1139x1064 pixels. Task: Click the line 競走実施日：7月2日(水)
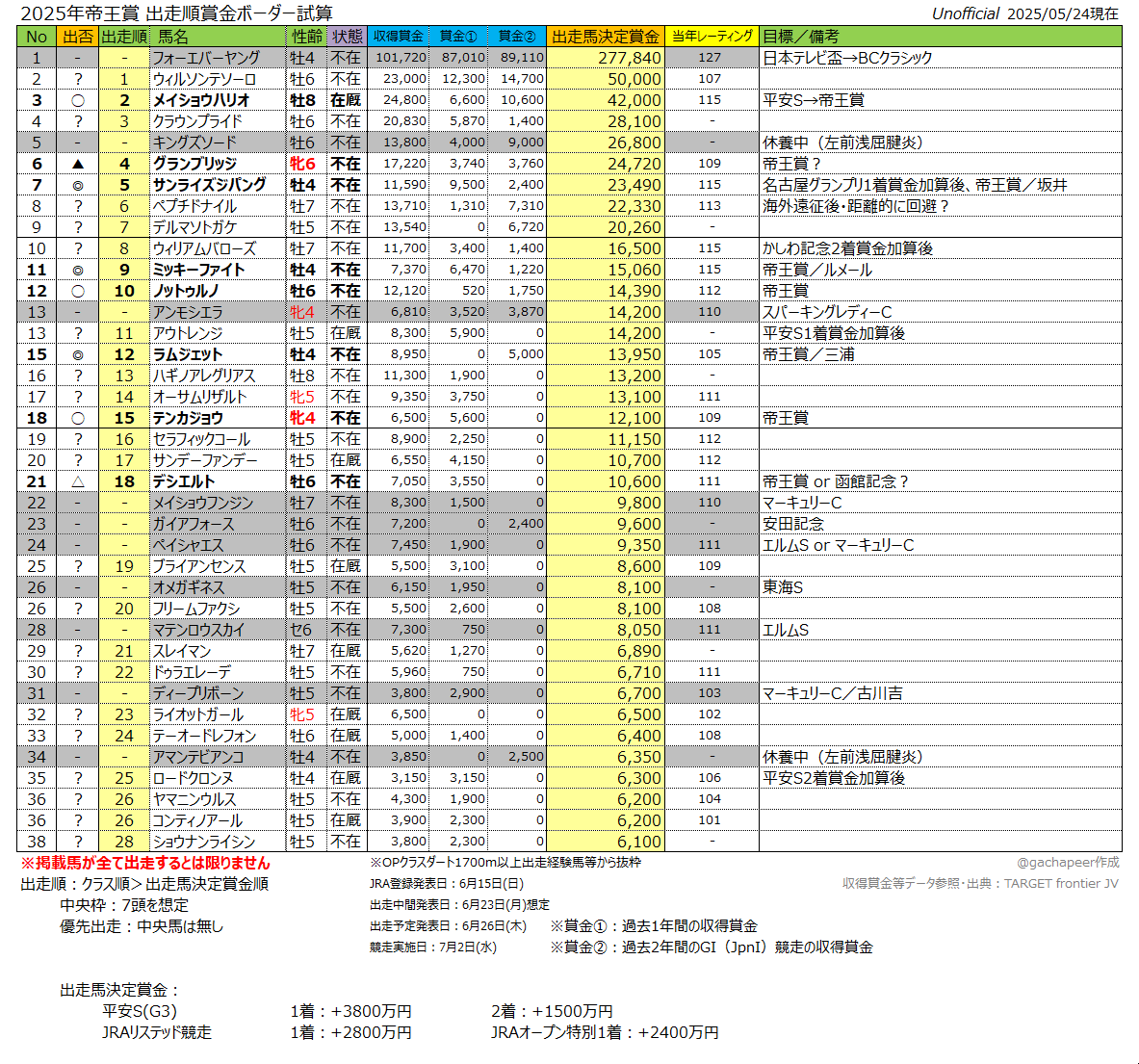tap(433, 947)
